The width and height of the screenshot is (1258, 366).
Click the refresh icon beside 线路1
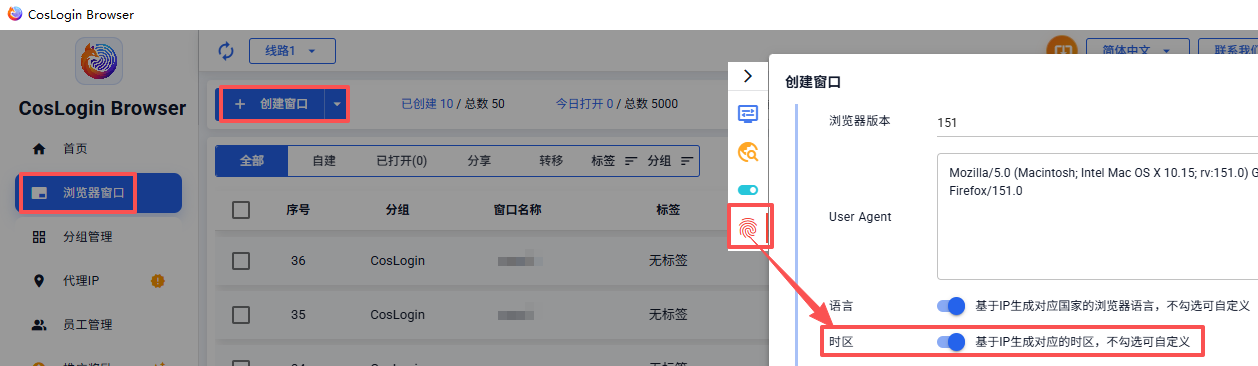click(225, 50)
